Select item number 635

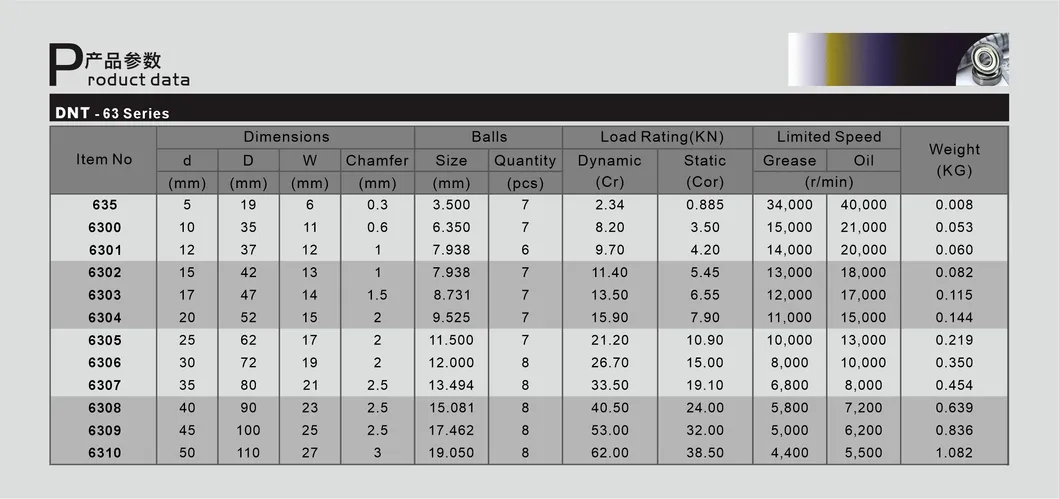pyautogui.click(x=105, y=205)
